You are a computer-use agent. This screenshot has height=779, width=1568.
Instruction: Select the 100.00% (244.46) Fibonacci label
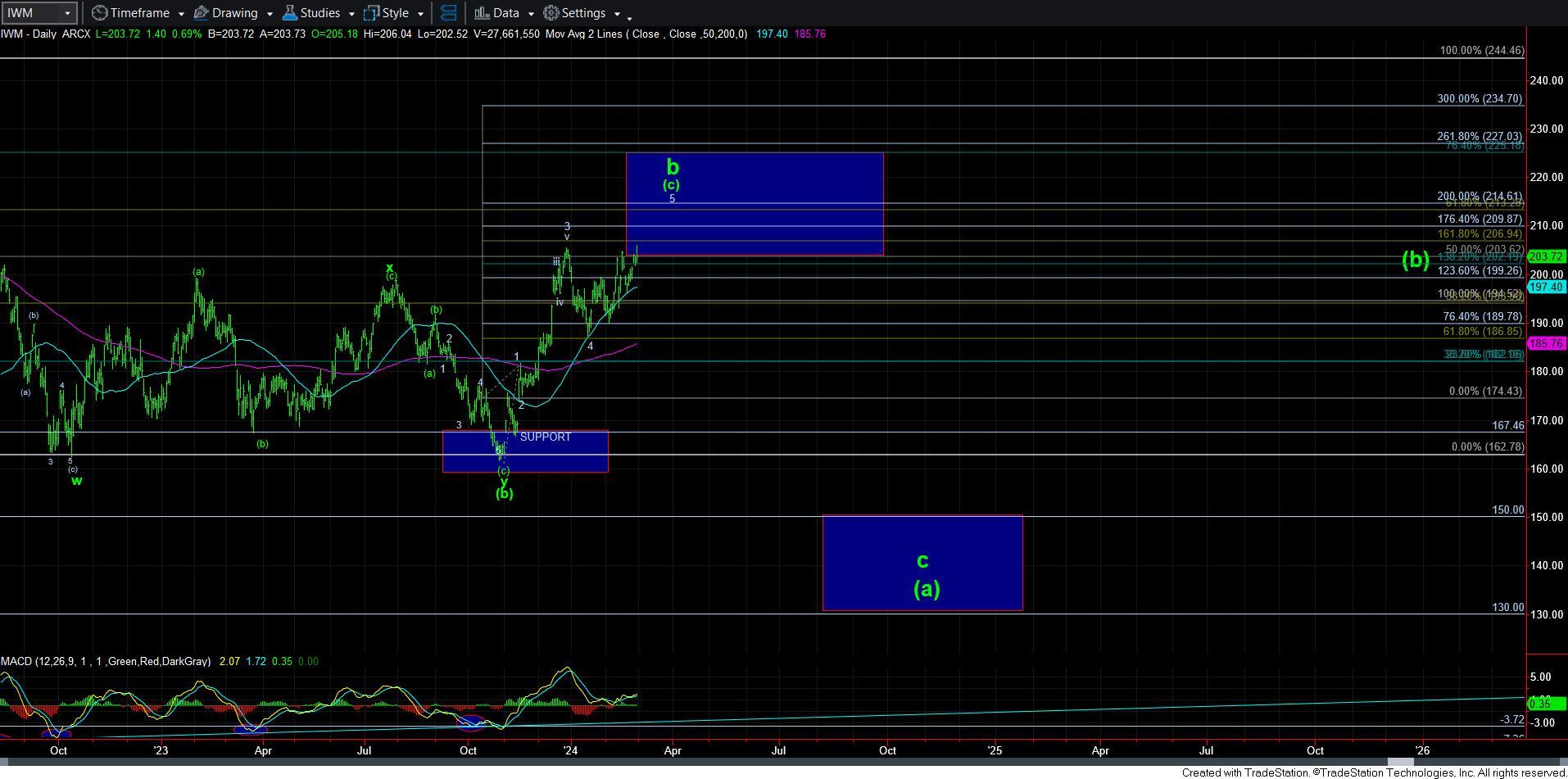1482,51
